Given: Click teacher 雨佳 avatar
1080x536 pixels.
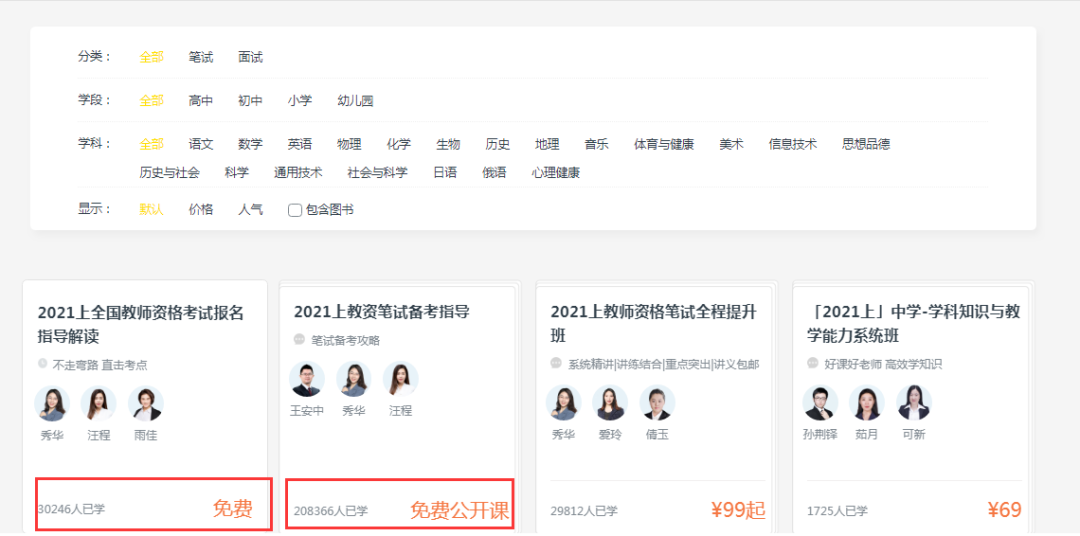Looking at the screenshot, I should pyautogui.click(x=145, y=404).
